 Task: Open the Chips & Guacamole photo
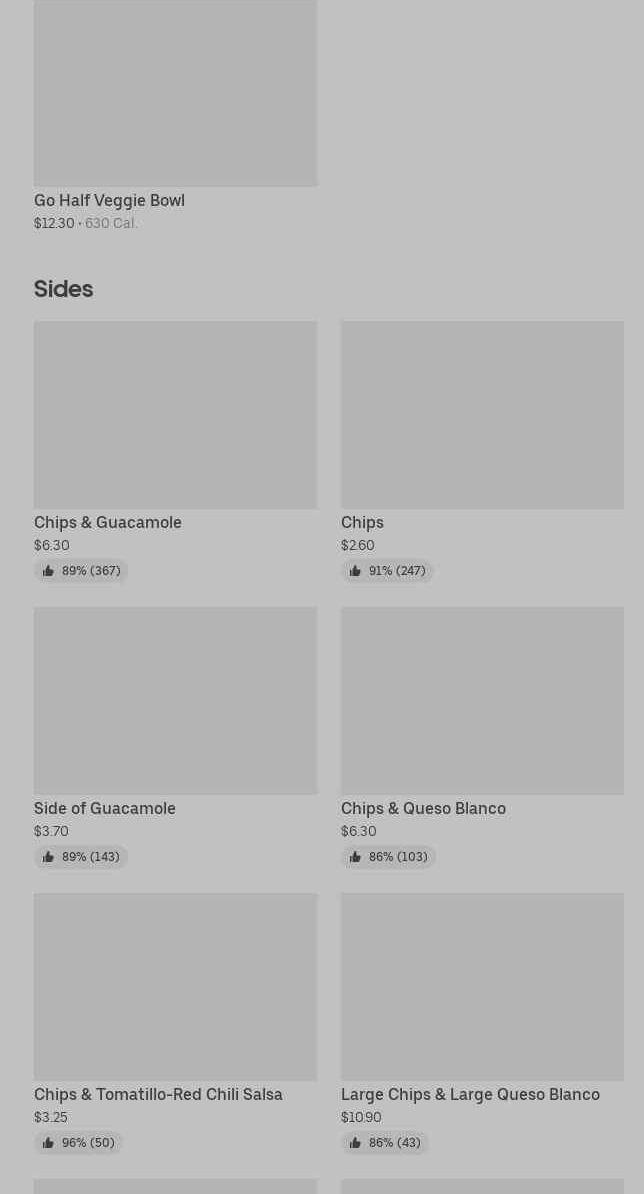click(175, 414)
